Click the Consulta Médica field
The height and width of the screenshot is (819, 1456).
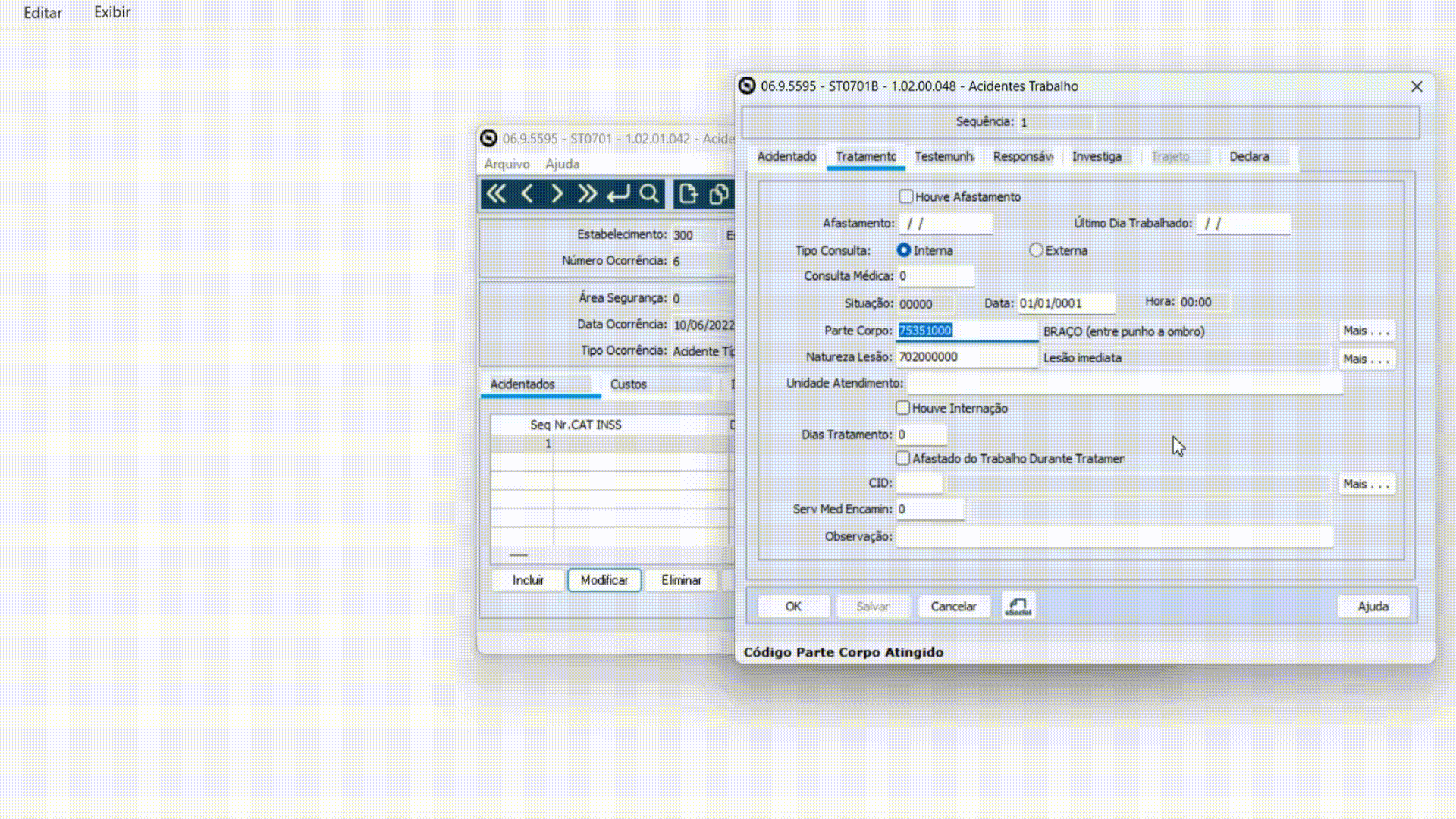click(x=935, y=276)
